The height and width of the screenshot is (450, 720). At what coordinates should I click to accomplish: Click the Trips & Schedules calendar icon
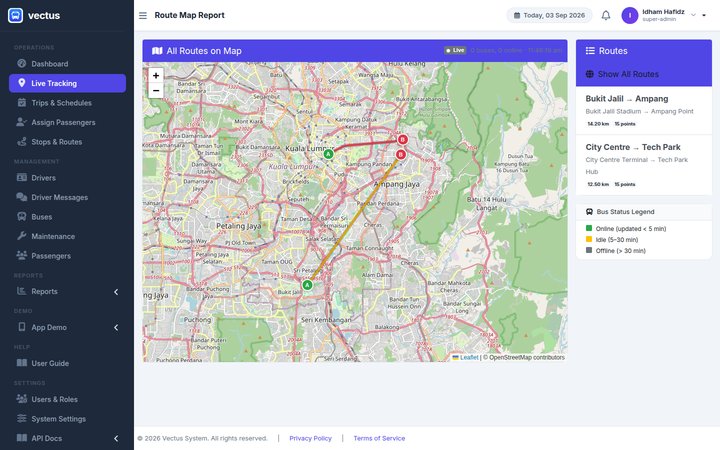coord(22,102)
